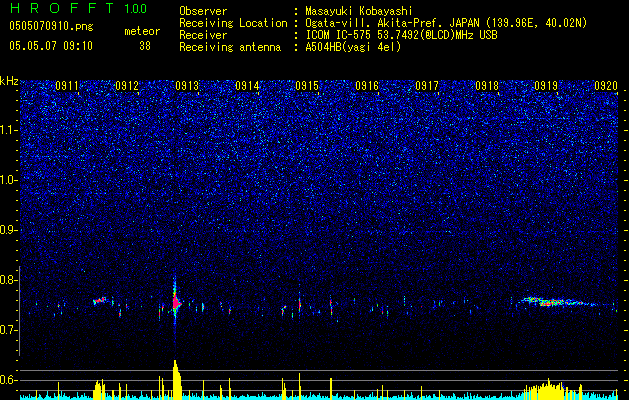Click the 0919 time marker

[x=546, y=85]
